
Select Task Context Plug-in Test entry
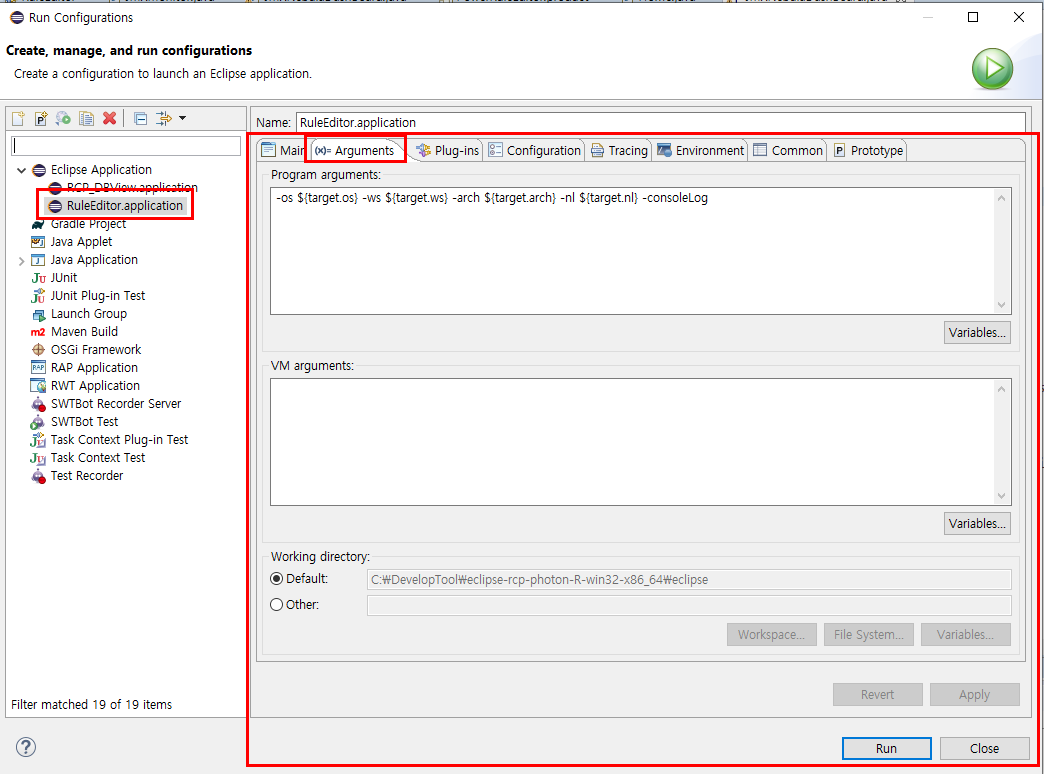coord(119,440)
